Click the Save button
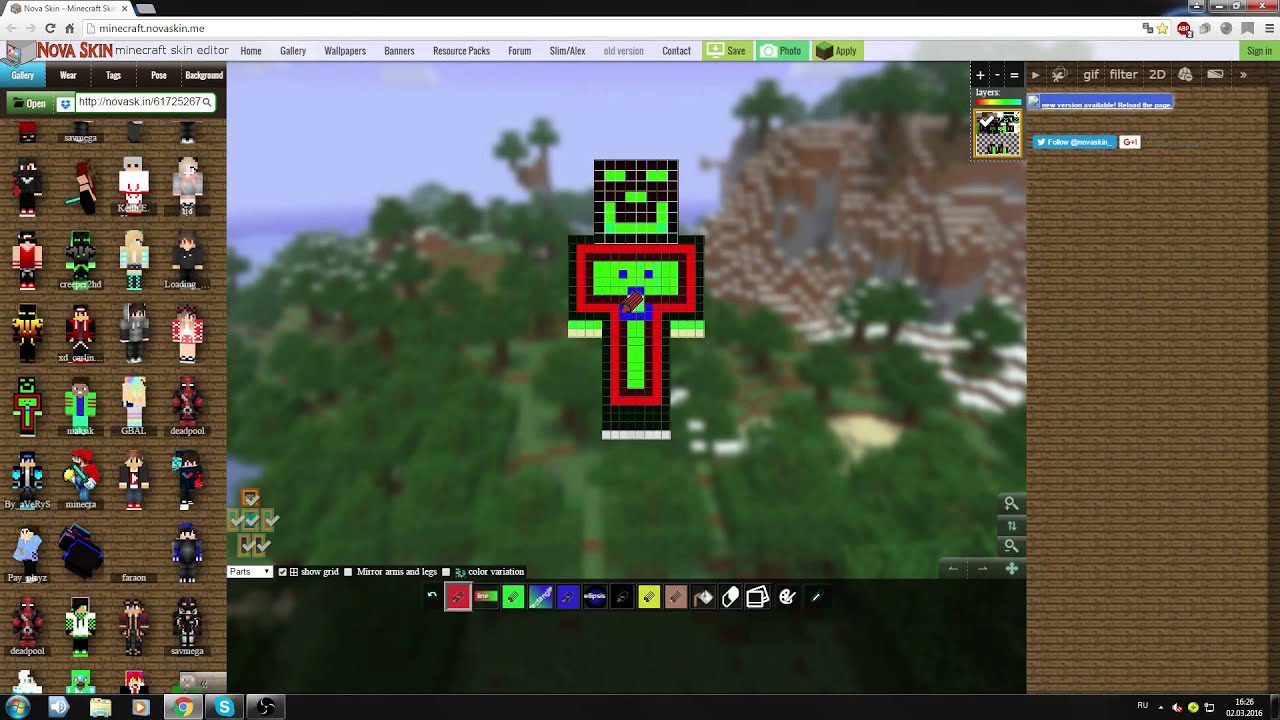This screenshot has width=1280, height=720. [727, 51]
